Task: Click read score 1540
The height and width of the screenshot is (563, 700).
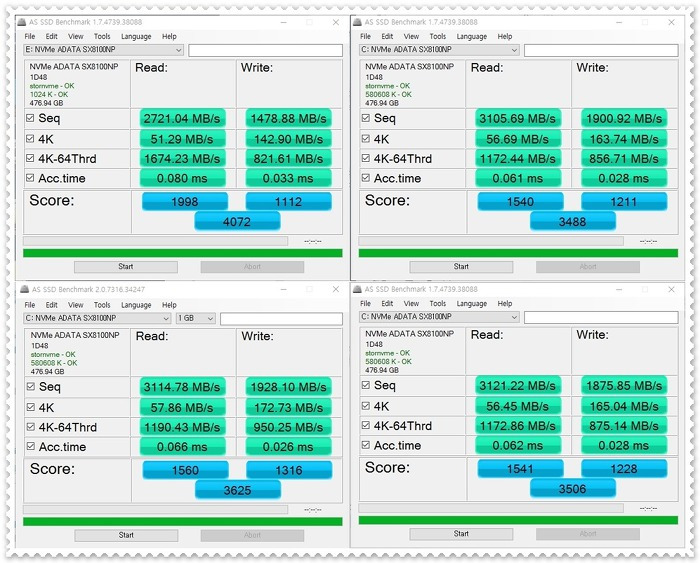Action: (x=521, y=201)
